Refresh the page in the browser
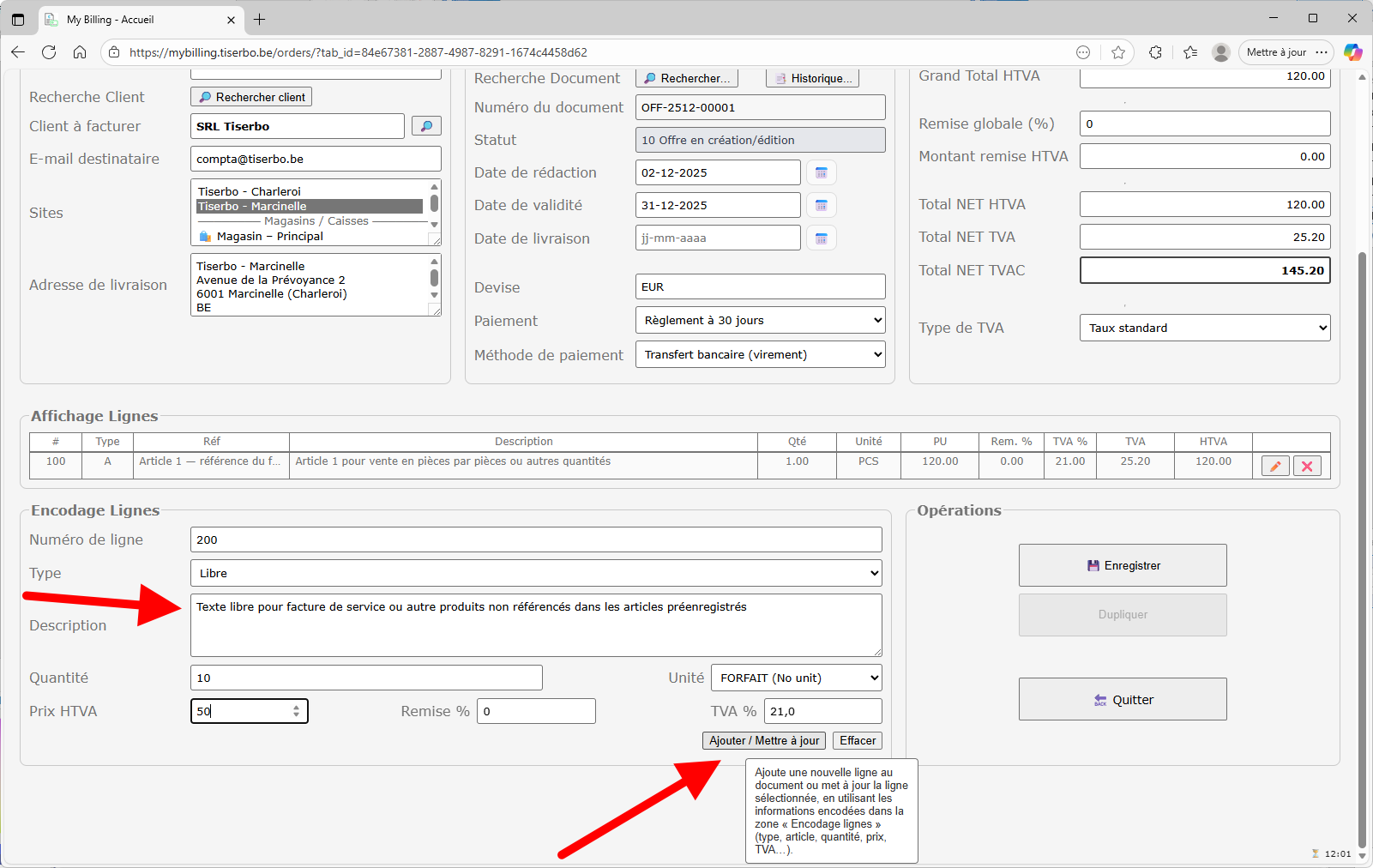Viewport: 1373px width, 868px height. point(49,52)
